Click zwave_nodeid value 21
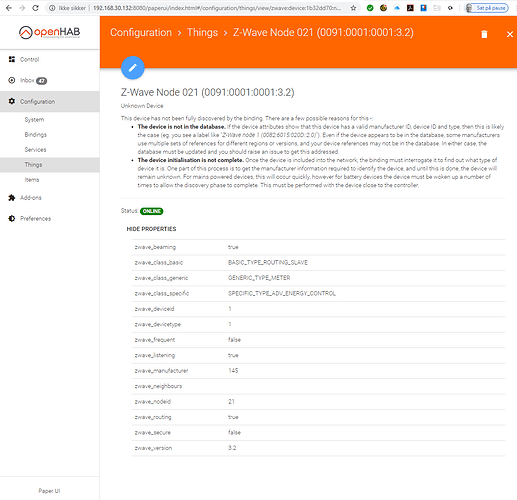Viewport: 517px width, 500px height. [x=231, y=402]
